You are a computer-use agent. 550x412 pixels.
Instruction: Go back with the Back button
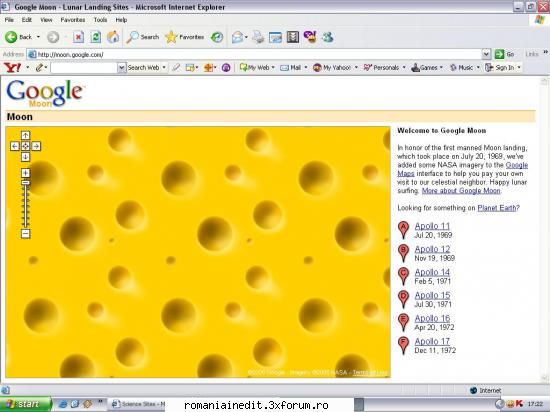[18, 37]
